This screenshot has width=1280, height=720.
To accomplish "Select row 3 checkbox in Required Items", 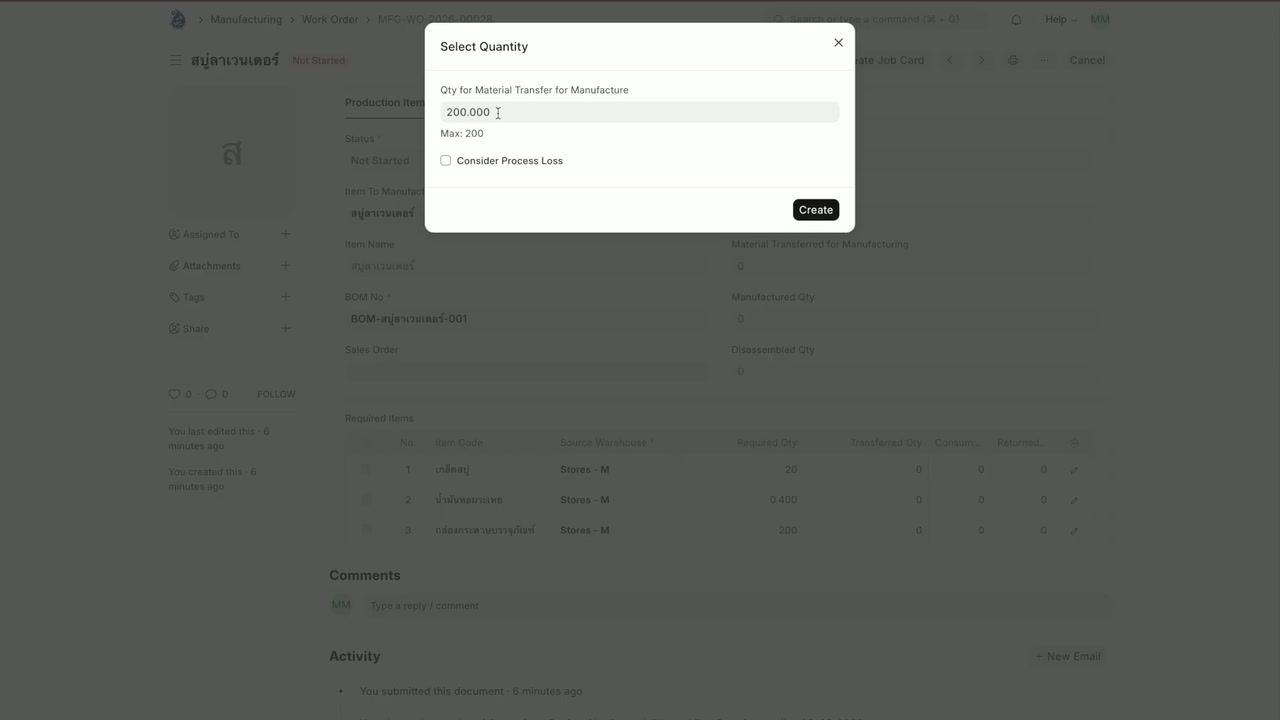I will click(x=366, y=530).
